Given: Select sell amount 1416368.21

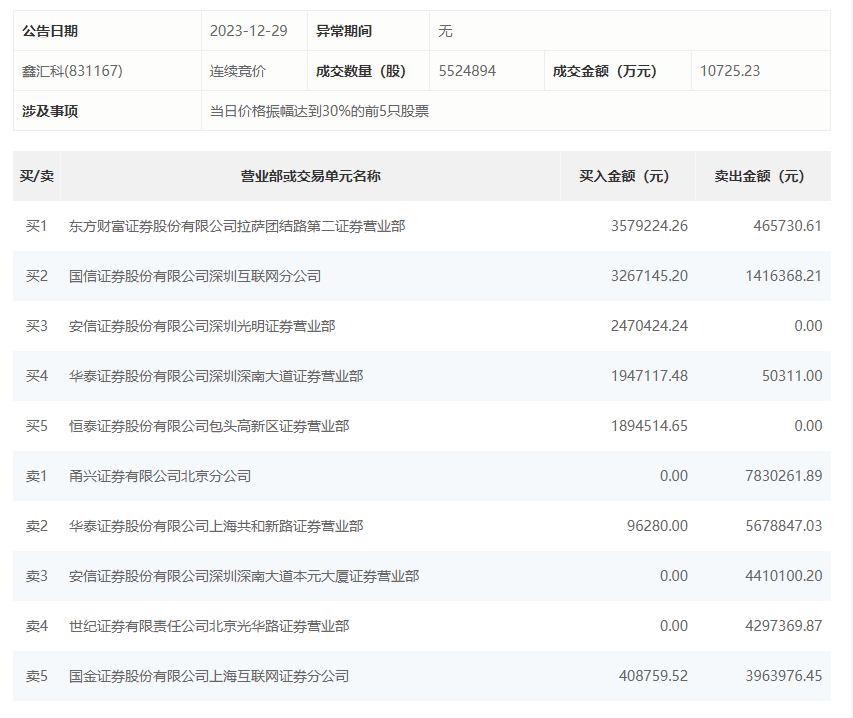Looking at the screenshot, I should tap(783, 276).
